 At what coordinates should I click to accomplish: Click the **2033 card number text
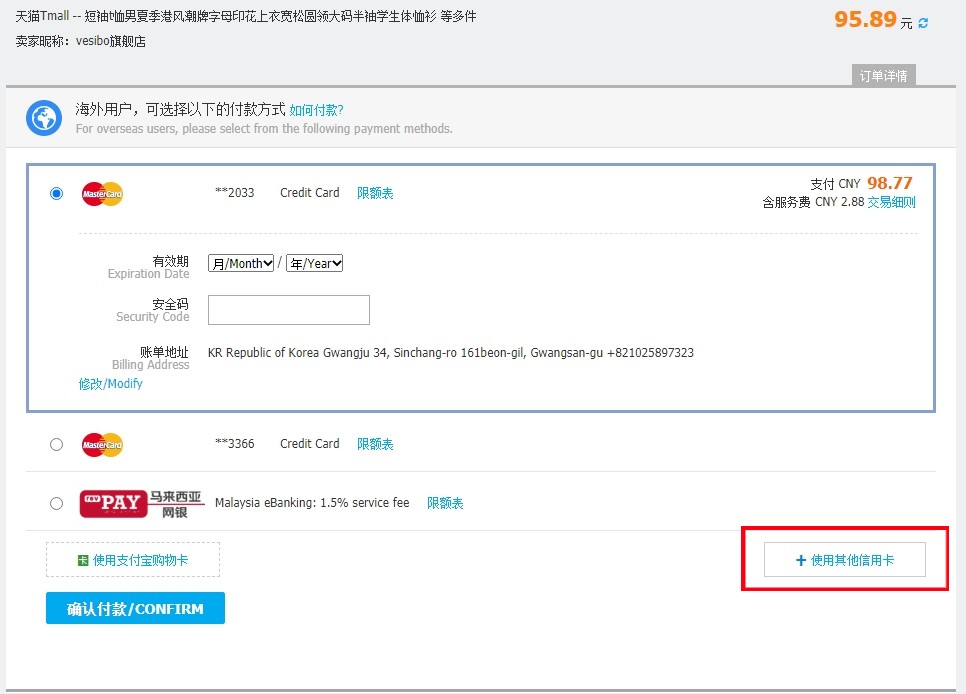point(235,192)
